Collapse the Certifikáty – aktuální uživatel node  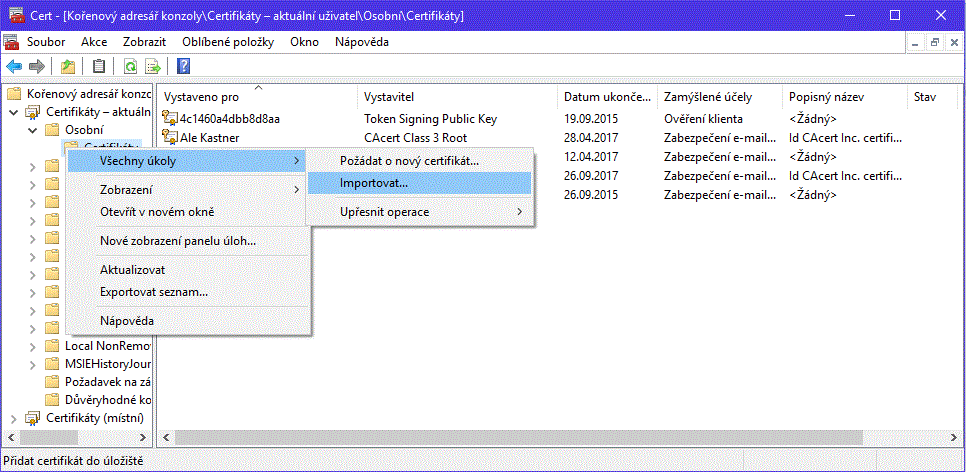point(13,112)
